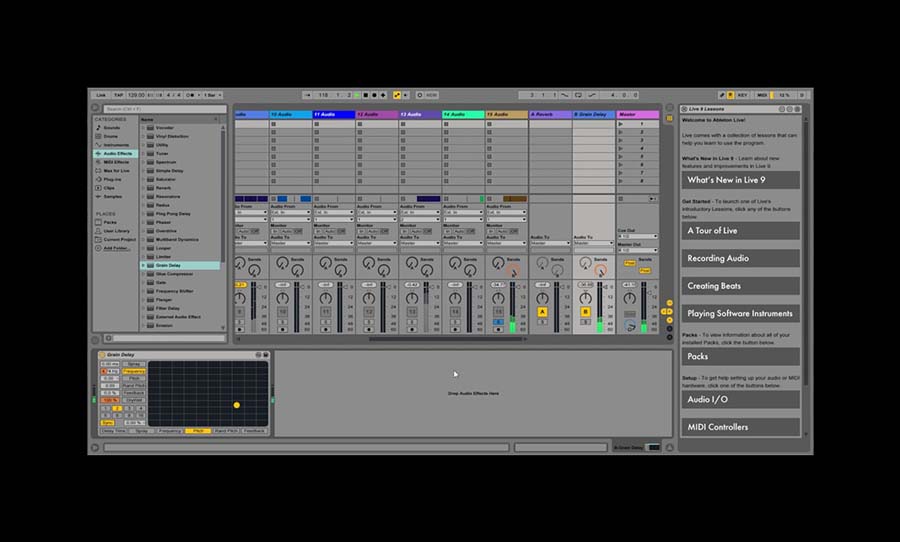Image resolution: width=900 pixels, height=542 pixels.
Task: Select Feedback on the Grain Delay X-axis tabs
Action: (254, 431)
